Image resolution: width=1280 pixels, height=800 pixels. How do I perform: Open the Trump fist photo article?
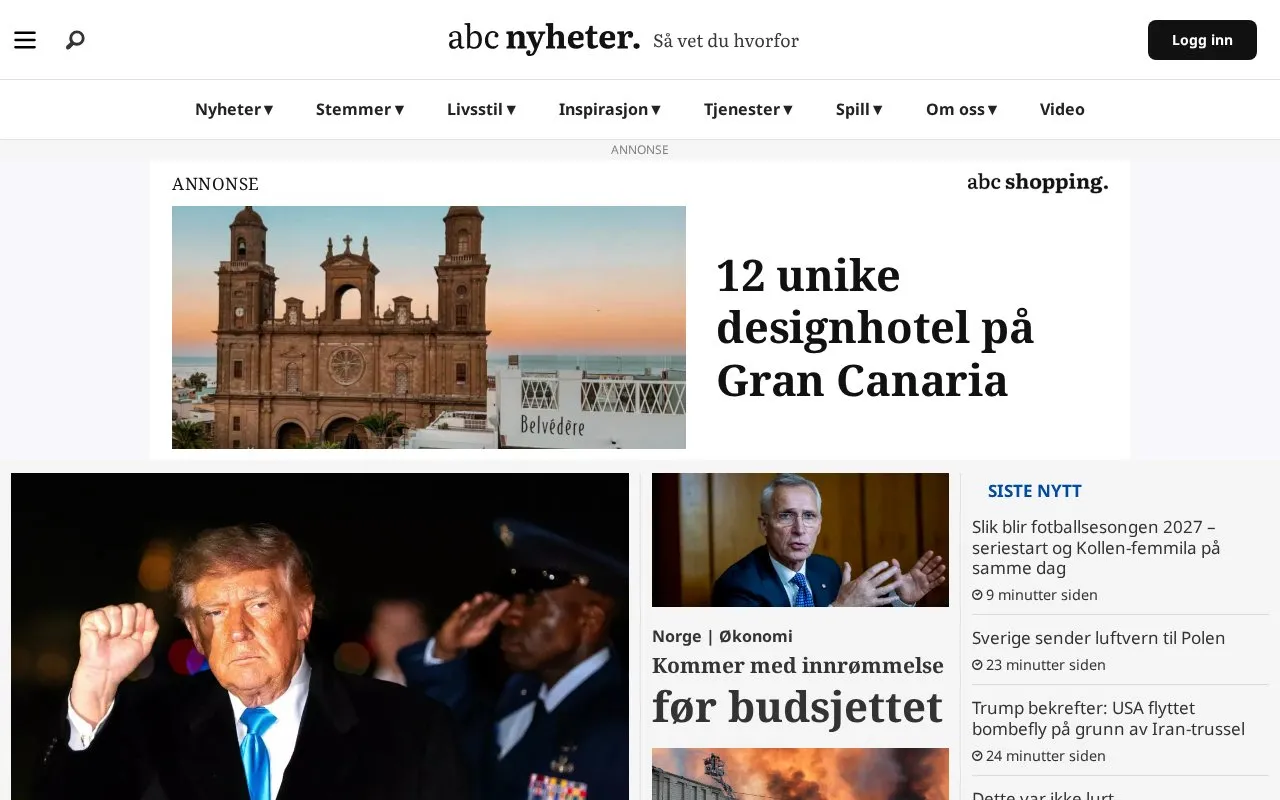point(320,636)
